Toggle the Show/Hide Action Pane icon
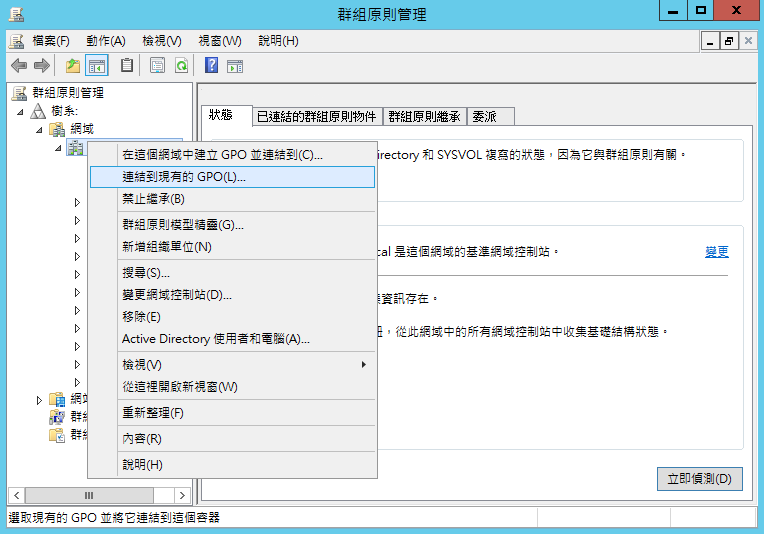 235,65
